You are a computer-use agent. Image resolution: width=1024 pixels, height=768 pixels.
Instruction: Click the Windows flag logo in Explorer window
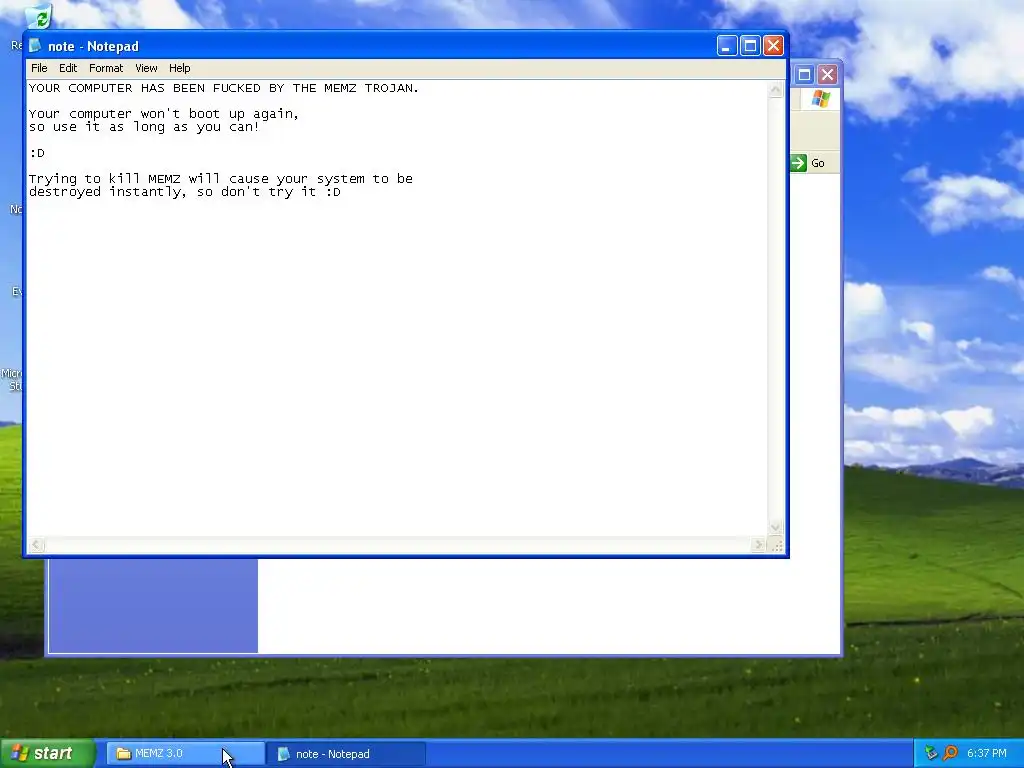pos(820,99)
